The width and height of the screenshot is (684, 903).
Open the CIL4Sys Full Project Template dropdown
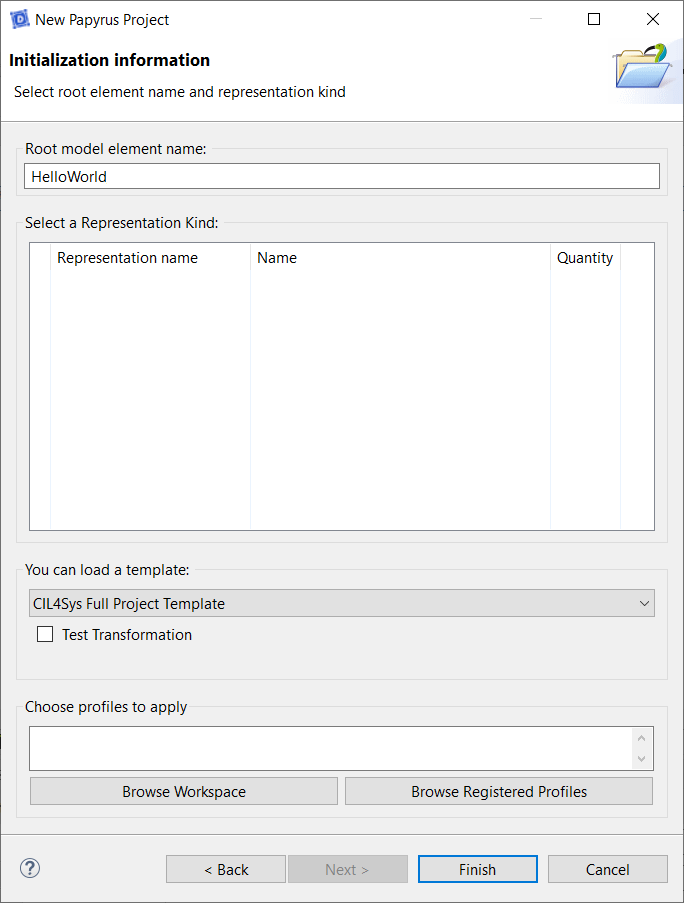coord(342,603)
